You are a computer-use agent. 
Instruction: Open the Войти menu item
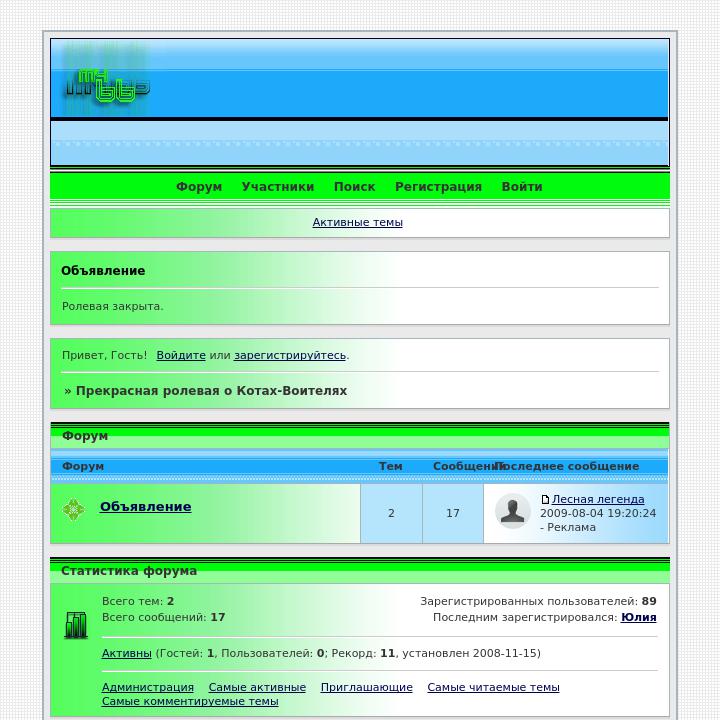[522, 186]
